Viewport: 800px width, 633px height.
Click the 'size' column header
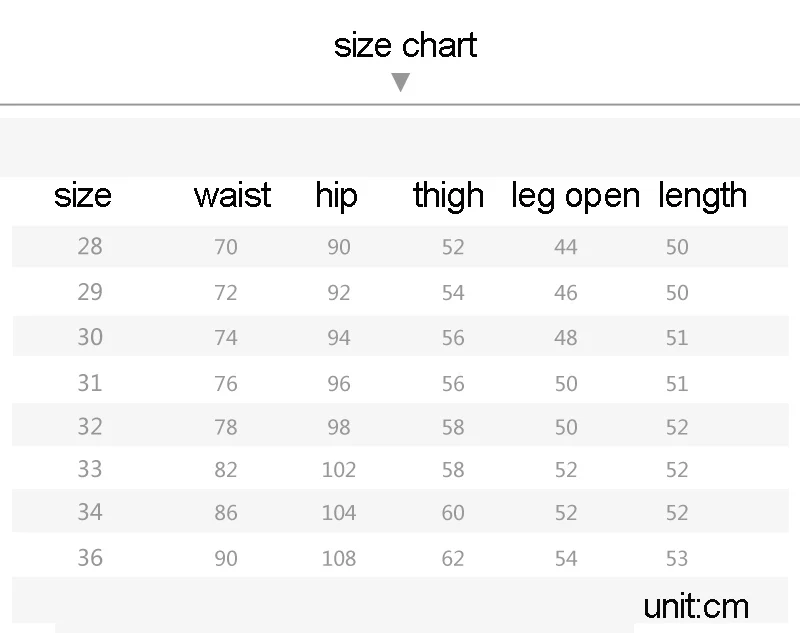pos(83,196)
